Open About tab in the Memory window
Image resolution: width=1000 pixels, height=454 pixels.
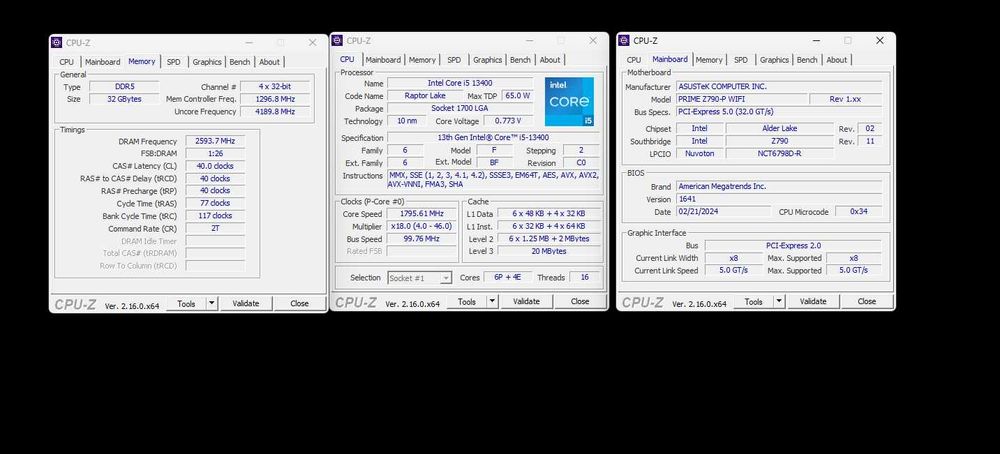pos(269,62)
